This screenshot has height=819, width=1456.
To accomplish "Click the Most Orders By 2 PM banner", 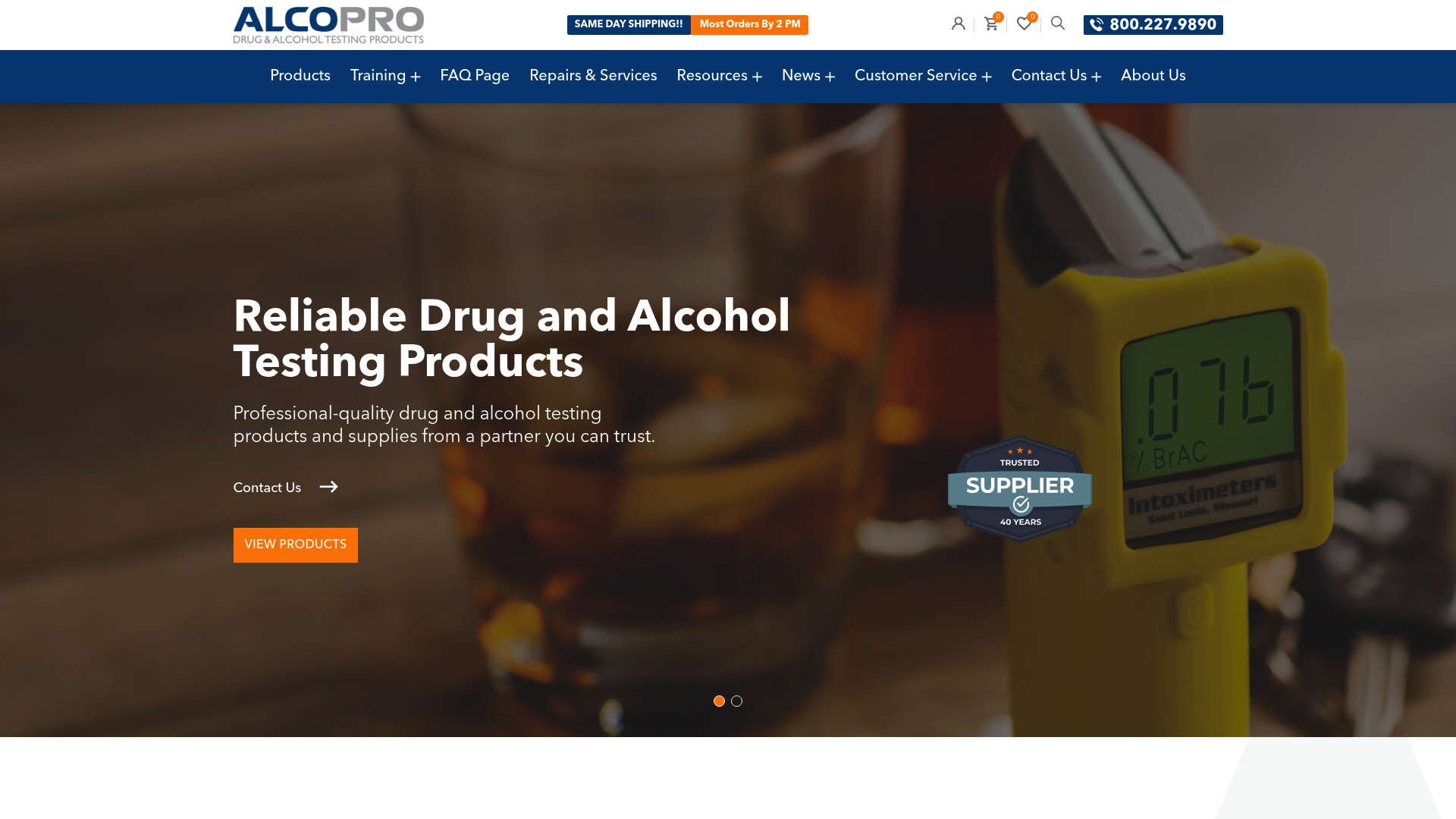I will point(749,24).
